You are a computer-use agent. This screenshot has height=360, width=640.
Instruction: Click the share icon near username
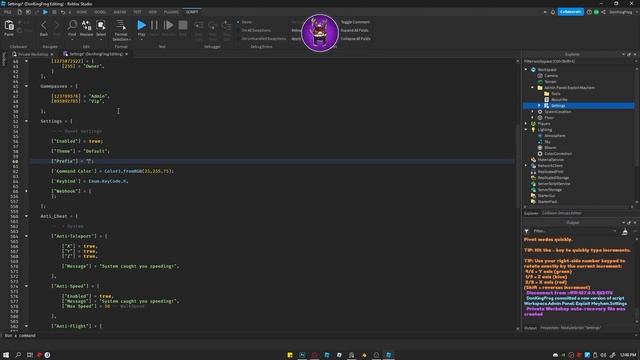(603, 12)
